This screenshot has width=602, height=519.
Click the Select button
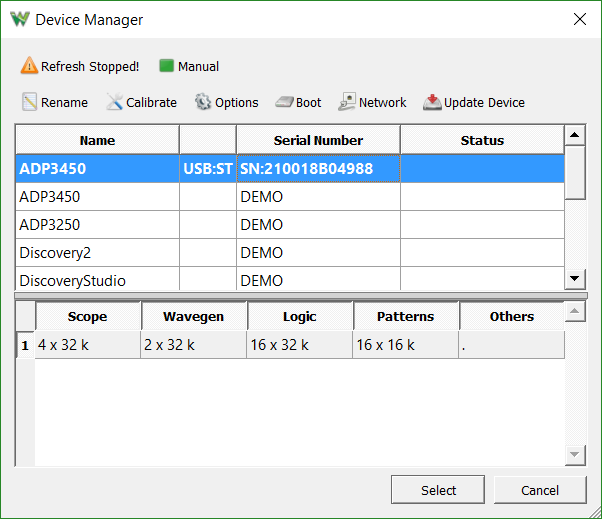(x=438, y=490)
